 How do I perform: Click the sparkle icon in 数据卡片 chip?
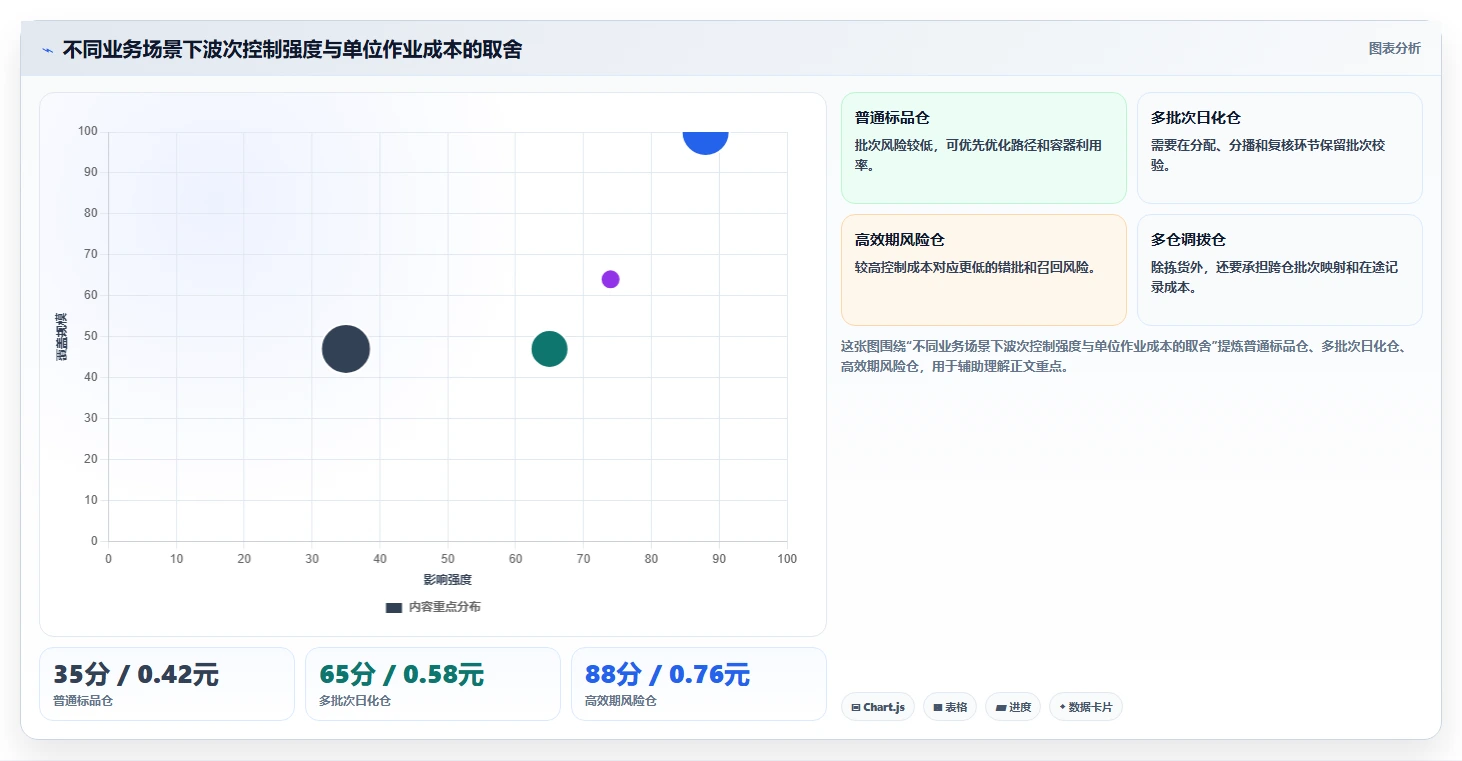pyautogui.click(x=1063, y=707)
